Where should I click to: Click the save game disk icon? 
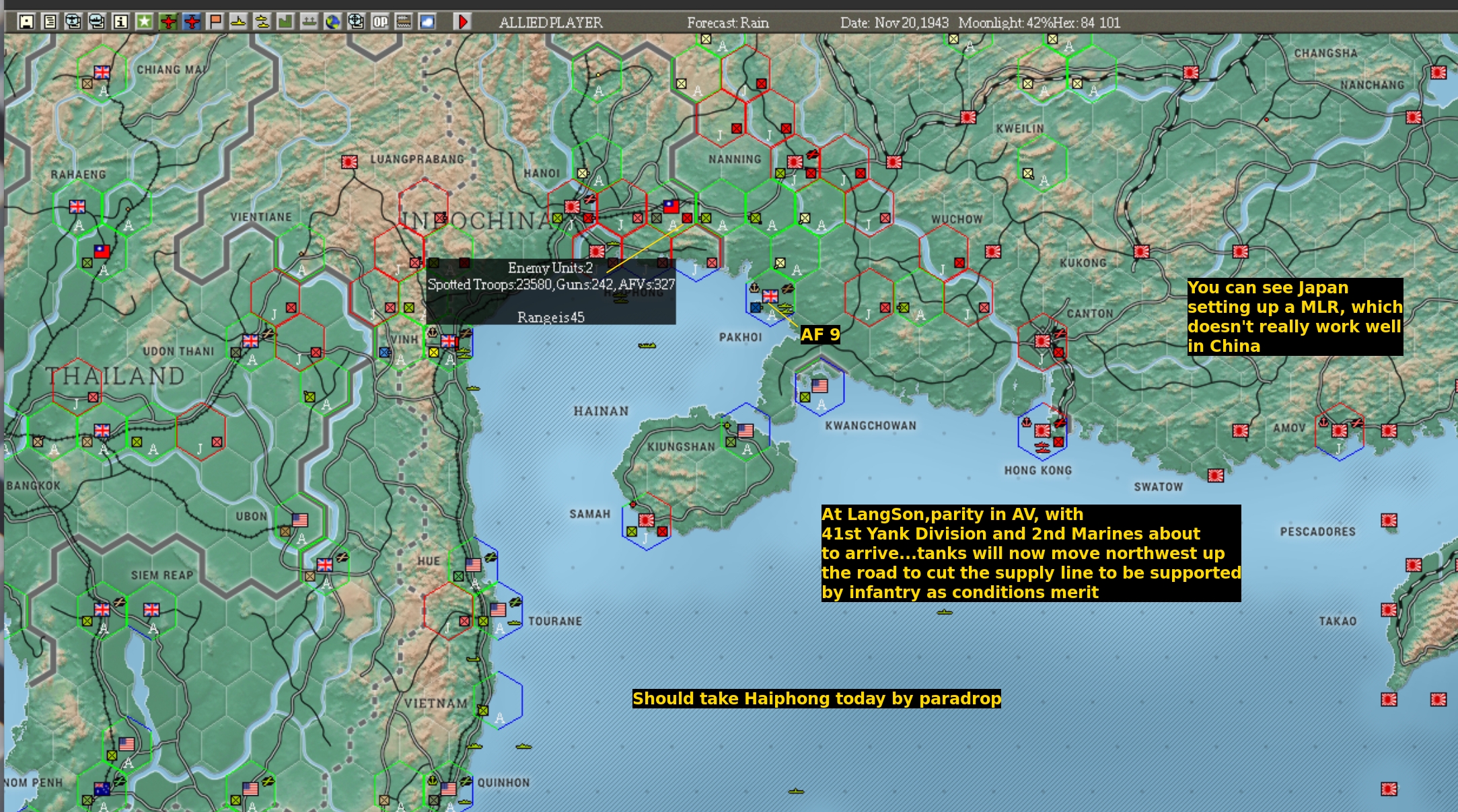coord(26,22)
